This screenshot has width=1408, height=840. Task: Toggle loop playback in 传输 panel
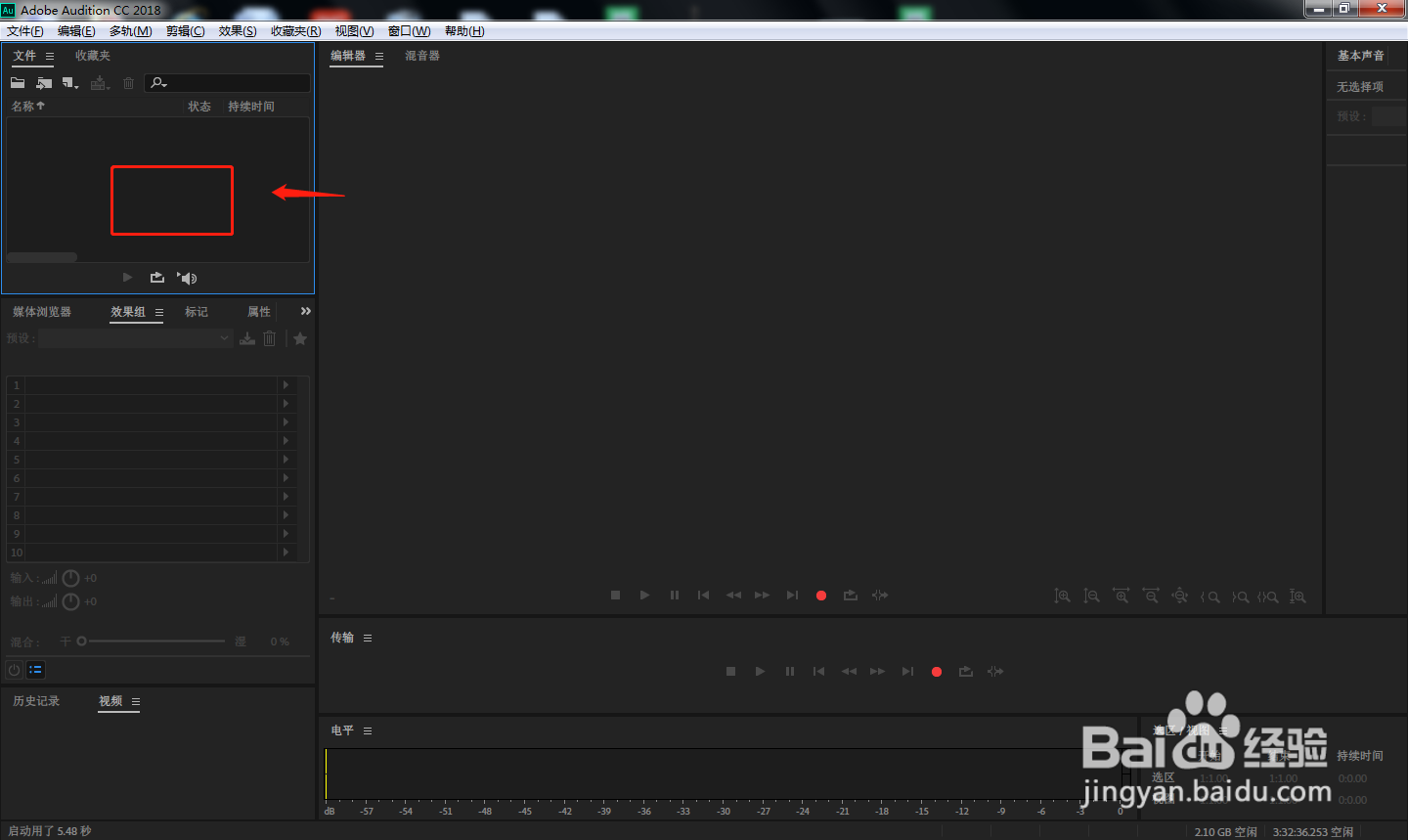coord(966,671)
